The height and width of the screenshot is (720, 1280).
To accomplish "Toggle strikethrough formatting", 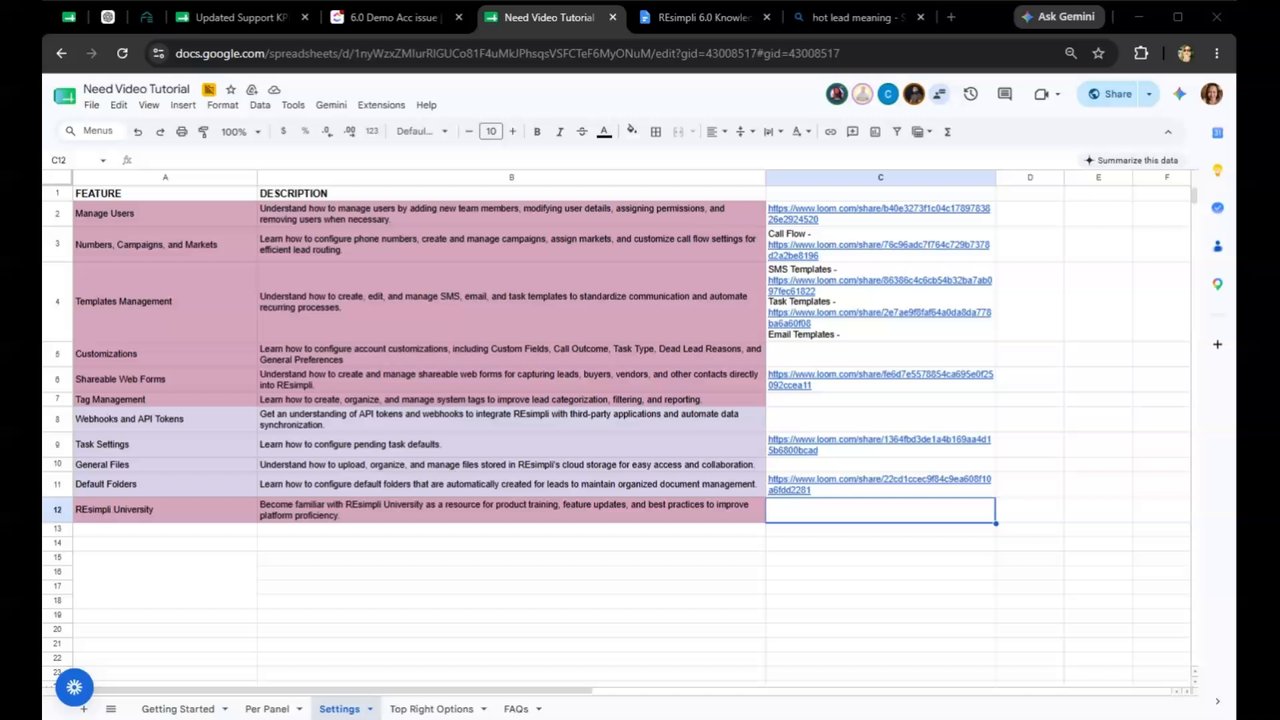I will (582, 132).
